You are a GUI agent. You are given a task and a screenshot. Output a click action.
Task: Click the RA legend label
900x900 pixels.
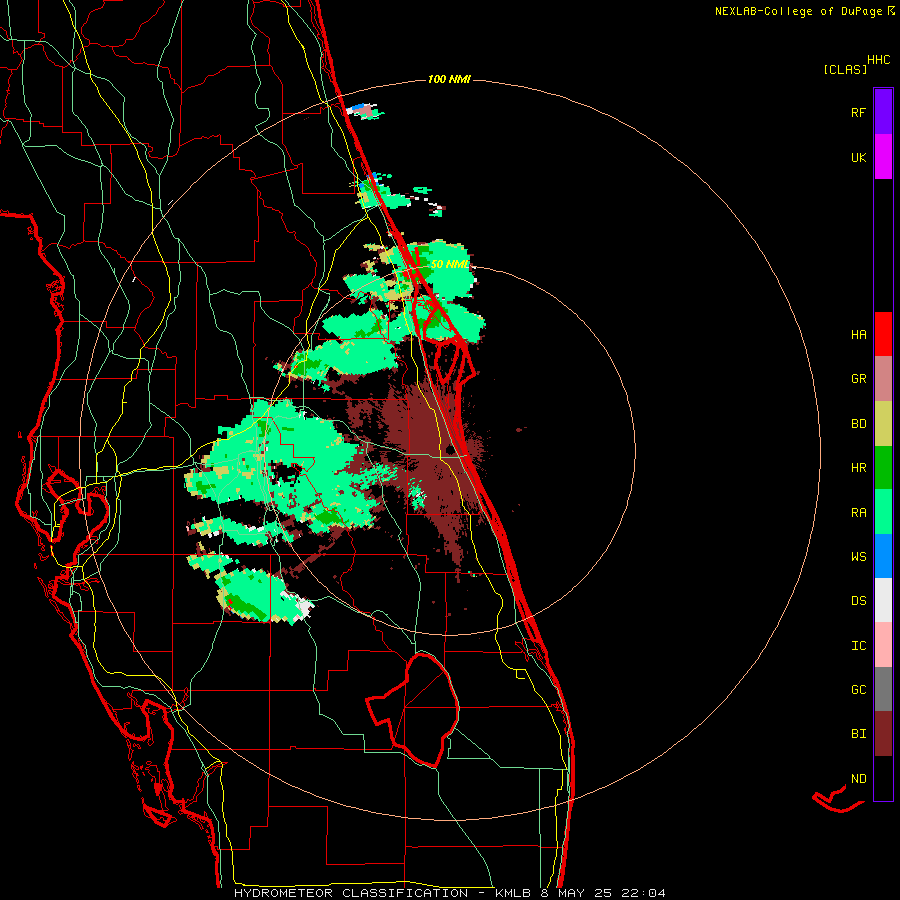point(858,513)
